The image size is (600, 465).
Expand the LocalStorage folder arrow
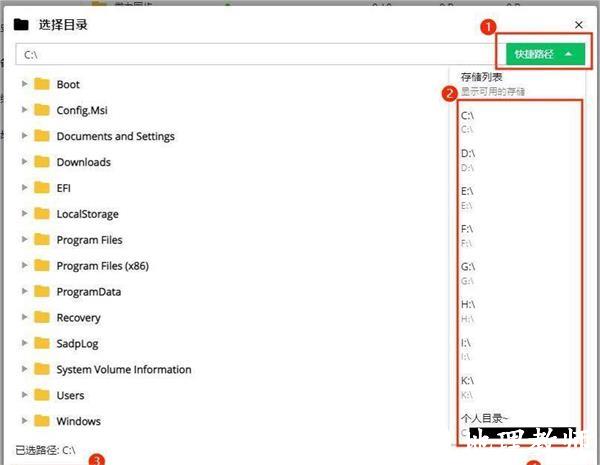(x=24, y=214)
